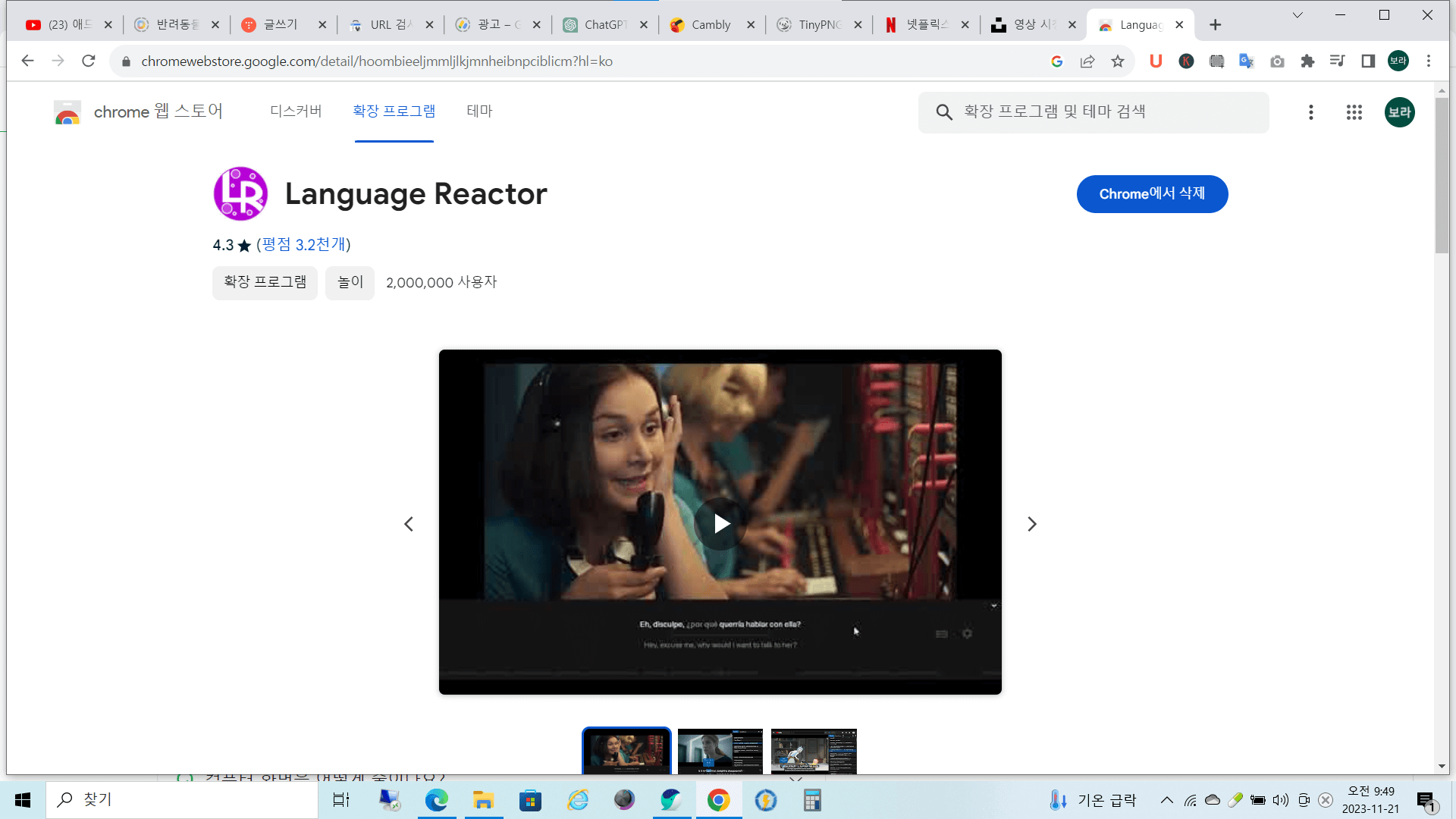Switch to the ChatGPT tab
Image resolution: width=1456 pixels, height=819 pixels.
[604, 25]
